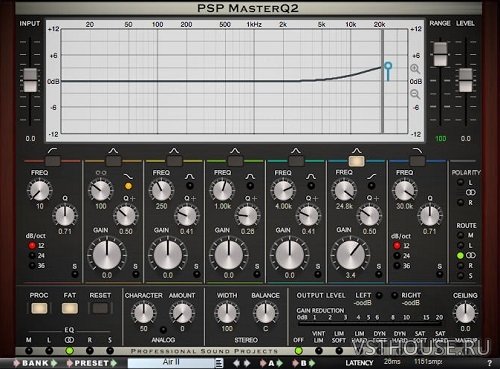Screen dimensions: 500x369
Task: Click the Air II preset name field
Action: pos(171,363)
